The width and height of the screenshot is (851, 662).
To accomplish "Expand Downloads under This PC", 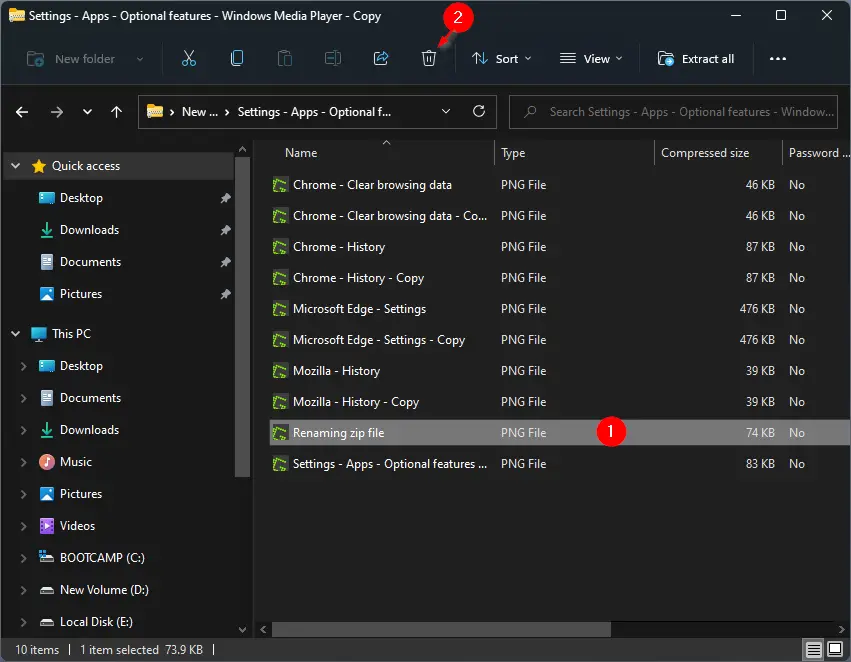I will point(23,430).
